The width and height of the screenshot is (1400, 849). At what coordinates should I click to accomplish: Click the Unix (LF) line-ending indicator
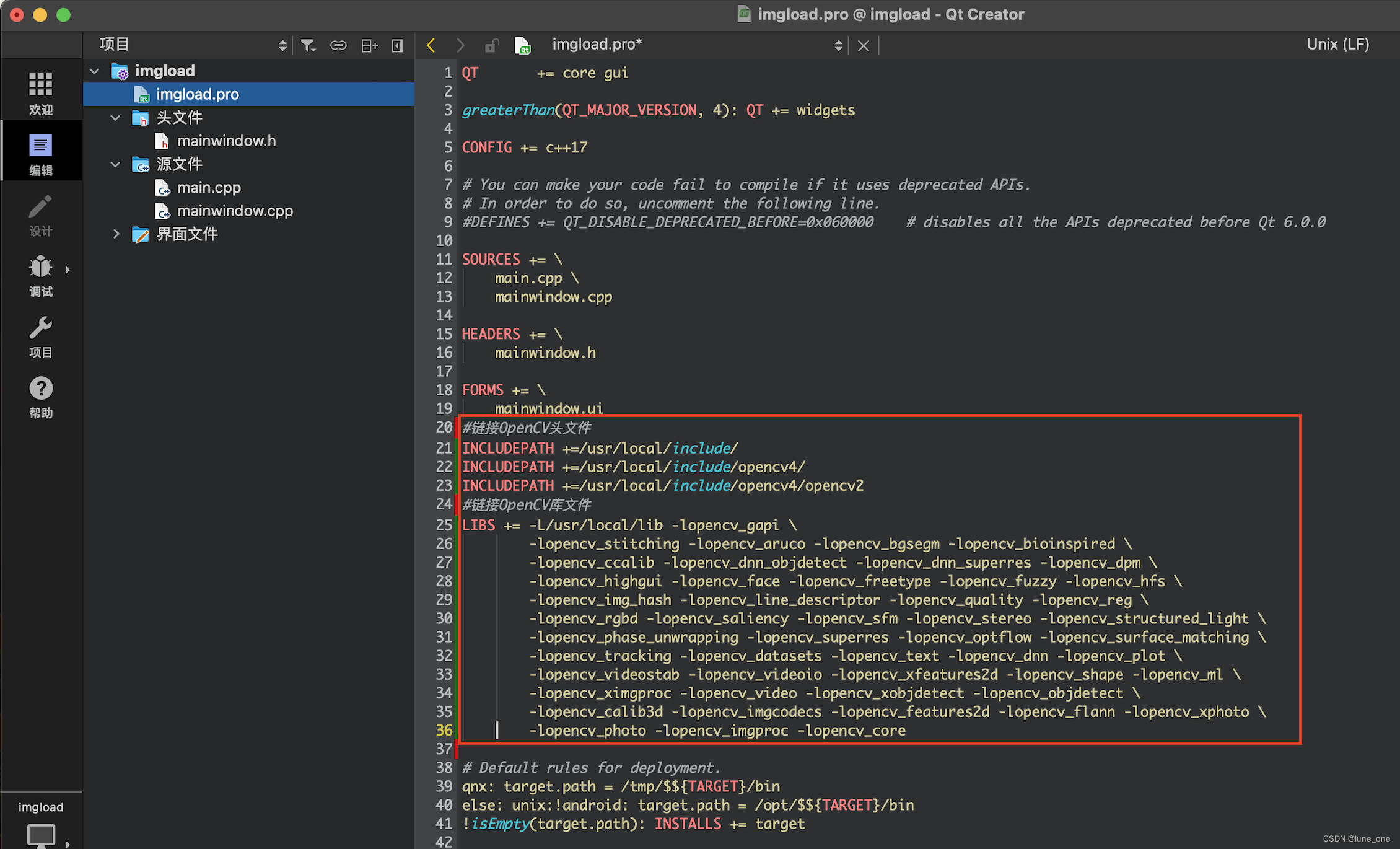pyautogui.click(x=1337, y=44)
